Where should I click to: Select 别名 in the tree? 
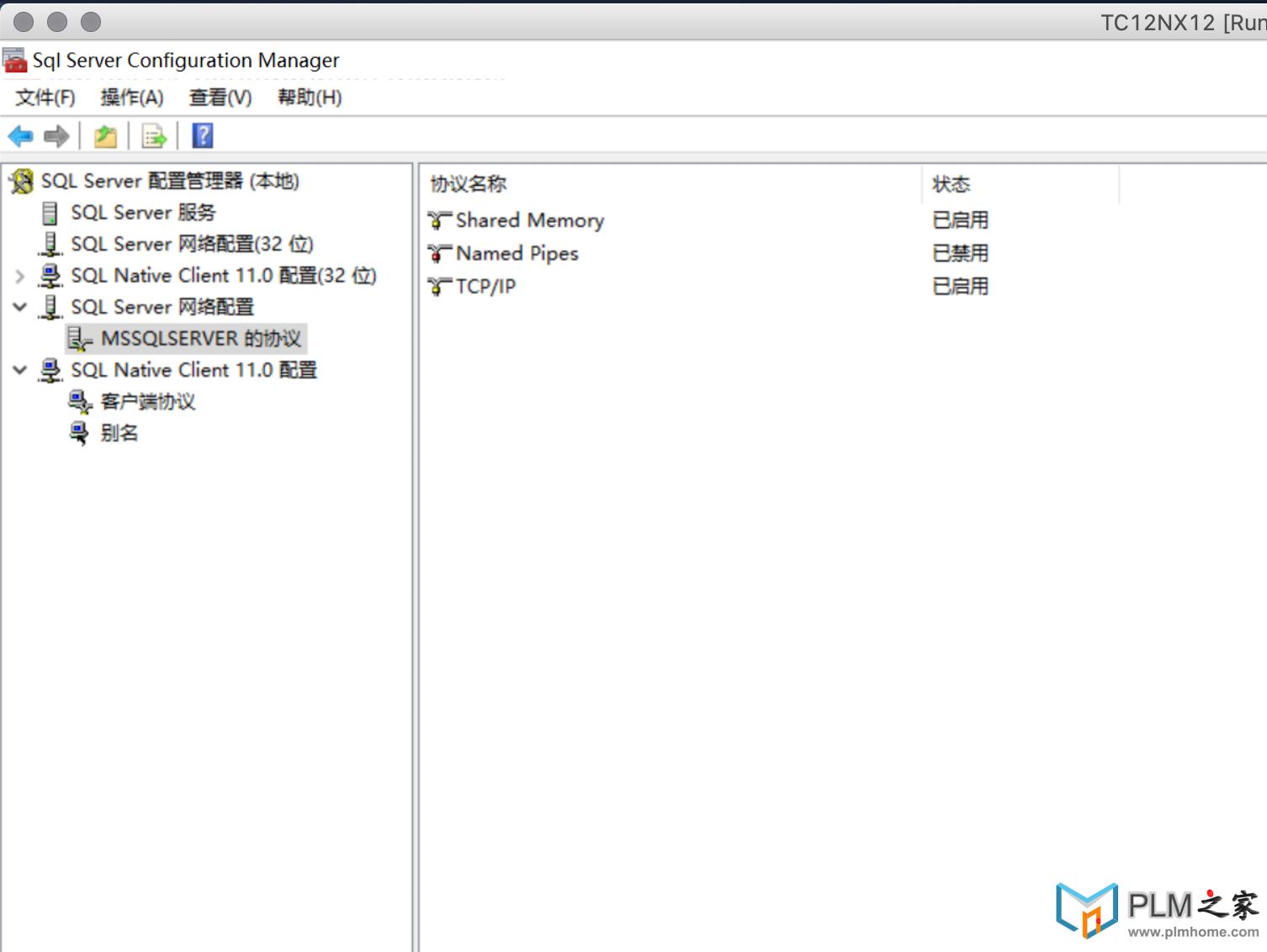pyautogui.click(x=119, y=433)
